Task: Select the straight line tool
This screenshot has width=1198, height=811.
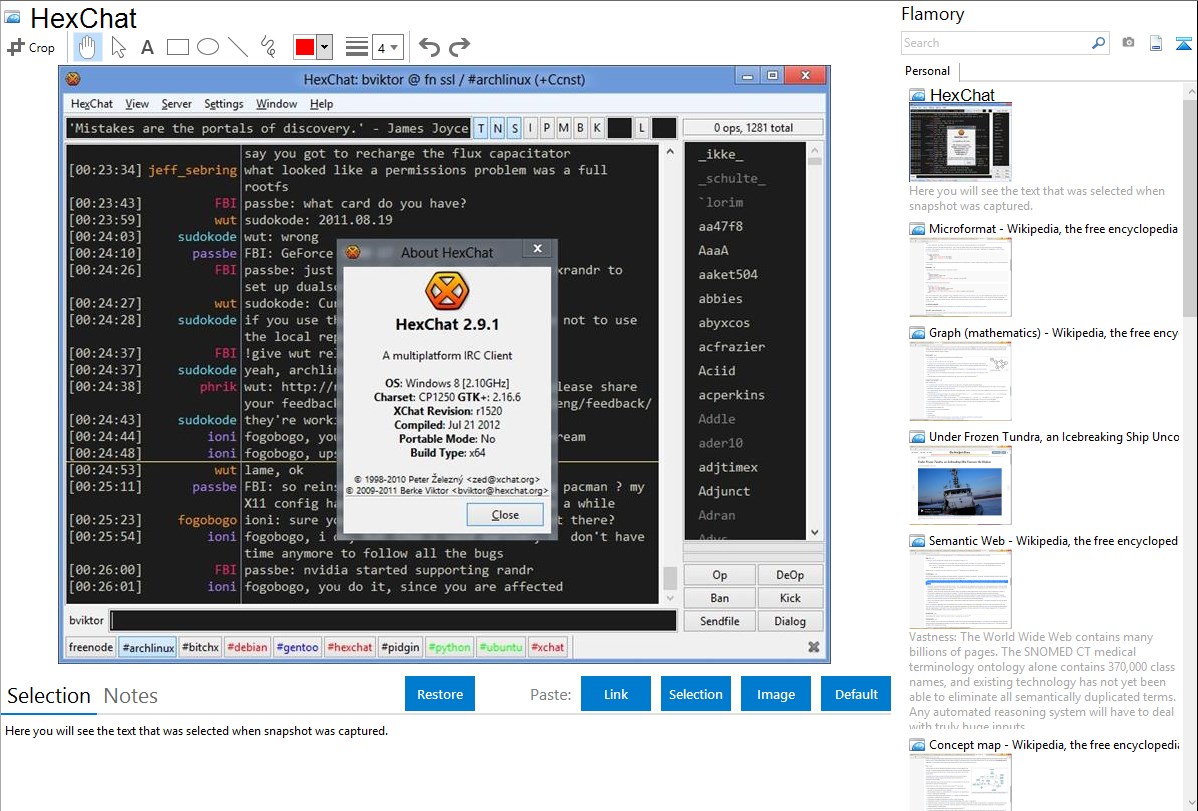Action: click(x=238, y=47)
